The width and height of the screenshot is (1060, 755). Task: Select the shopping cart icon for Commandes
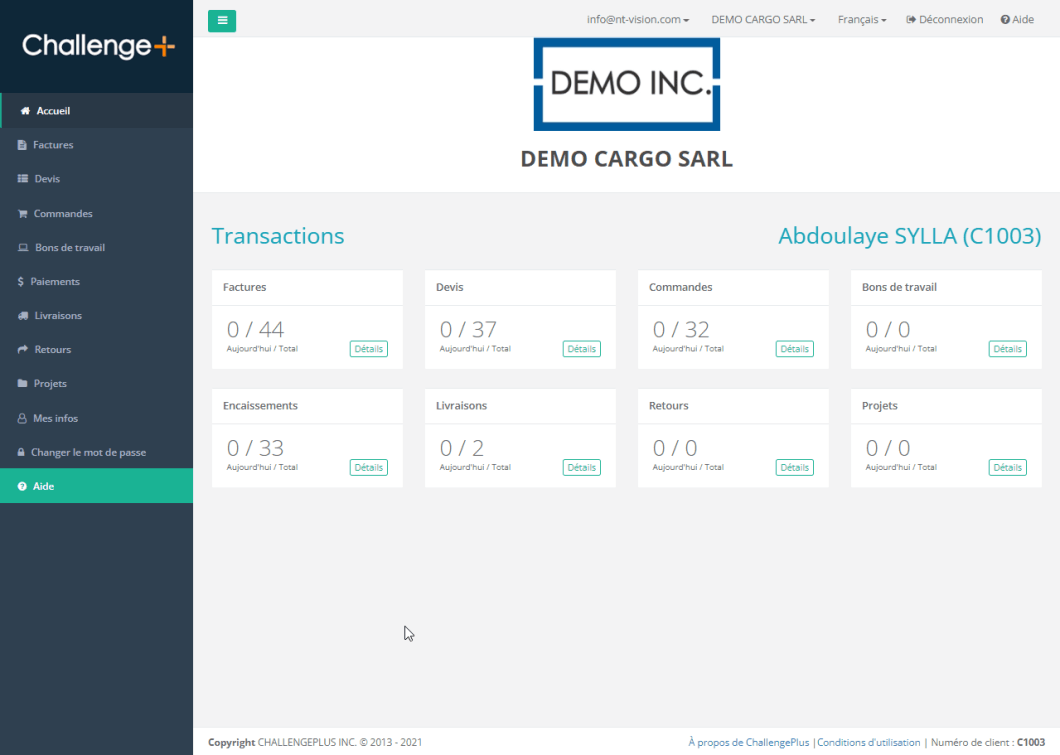pyautogui.click(x=23, y=214)
